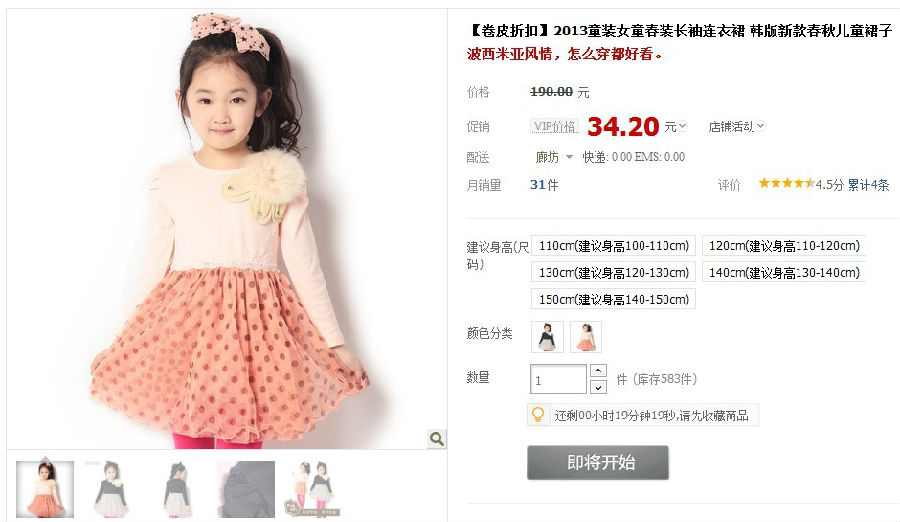Increase quantity with the up arrow

(598, 371)
